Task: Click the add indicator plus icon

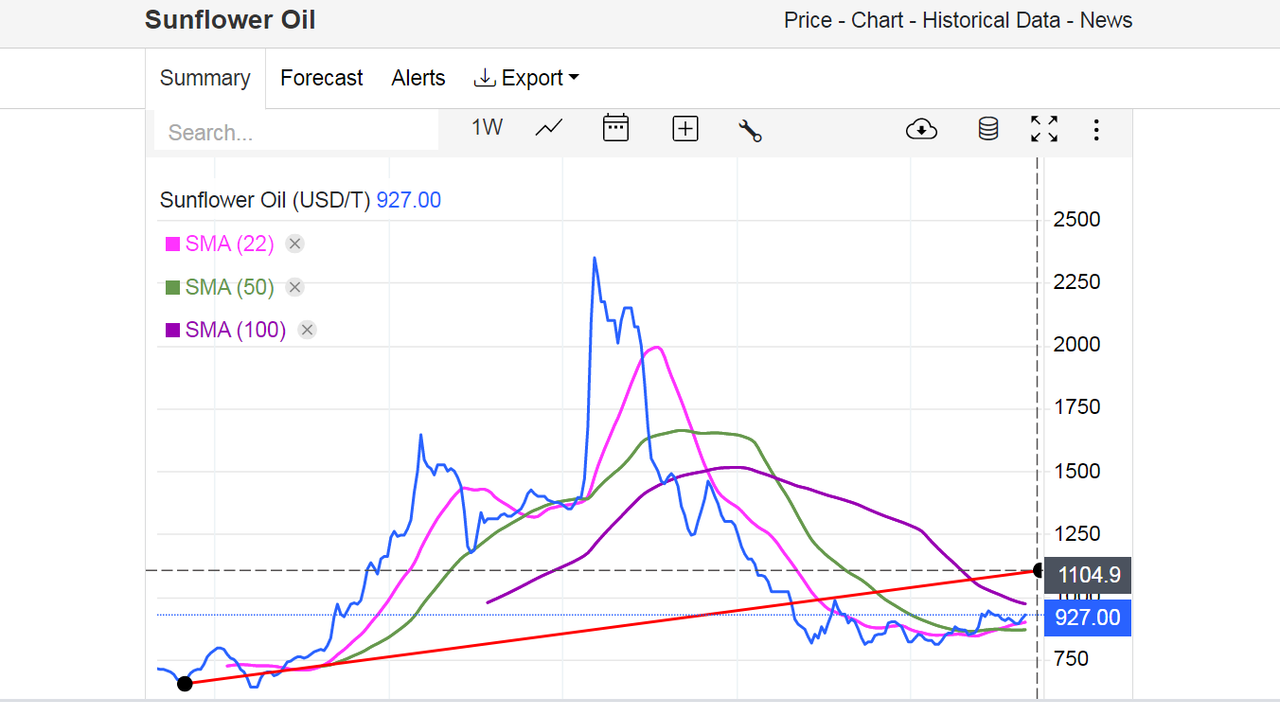Action: (685, 128)
